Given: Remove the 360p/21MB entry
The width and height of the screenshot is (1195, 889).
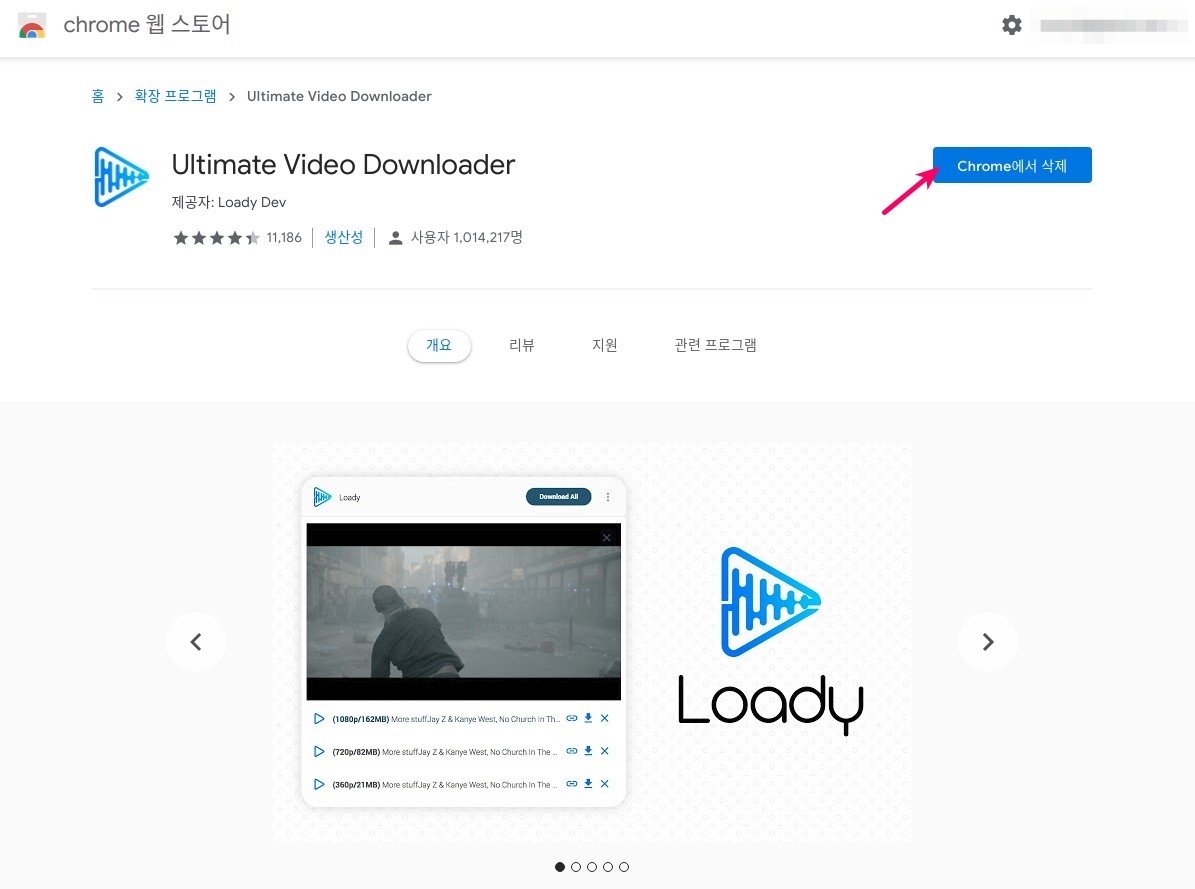Looking at the screenshot, I should point(604,784).
